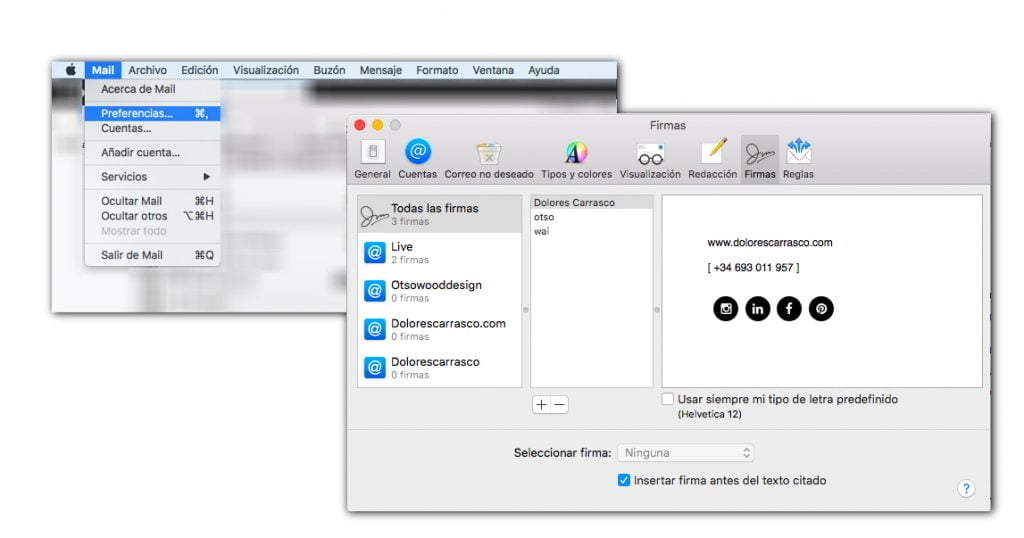The image size is (1024, 538).
Task: Open the Formato menu
Action: [x=437, y=70]
